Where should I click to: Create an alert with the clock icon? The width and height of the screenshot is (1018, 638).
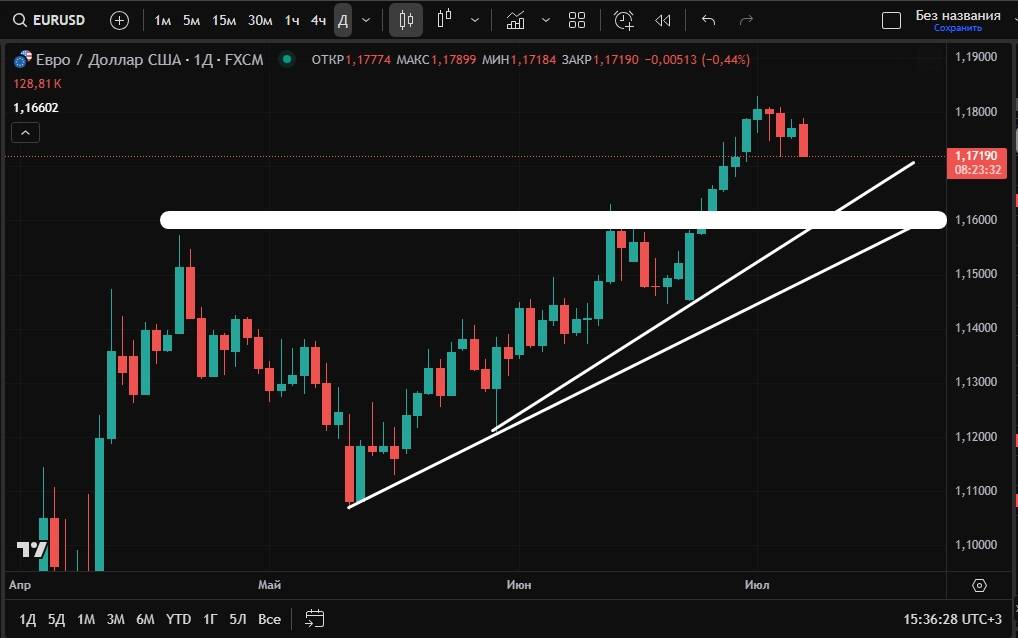(x=624, y=21)
